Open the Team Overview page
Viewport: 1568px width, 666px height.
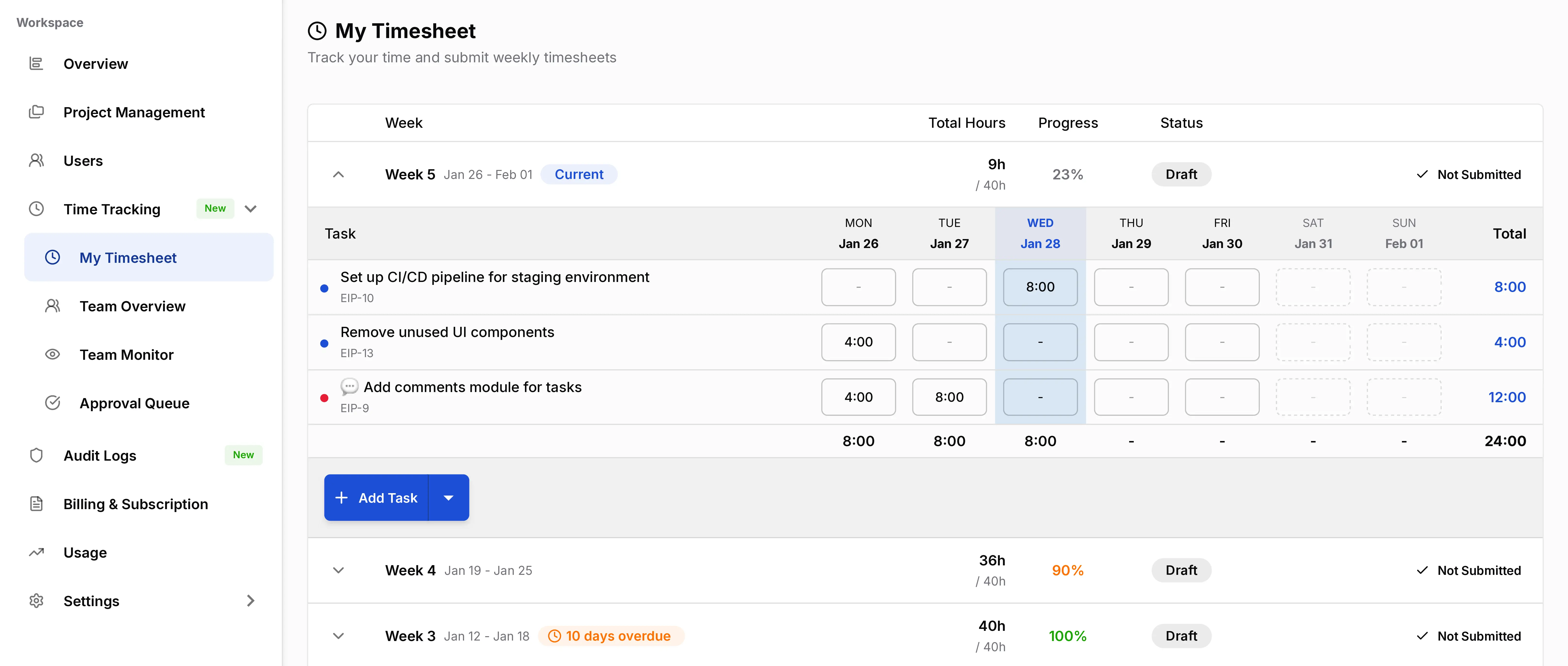pyautogui.click(x=132, y=306)
